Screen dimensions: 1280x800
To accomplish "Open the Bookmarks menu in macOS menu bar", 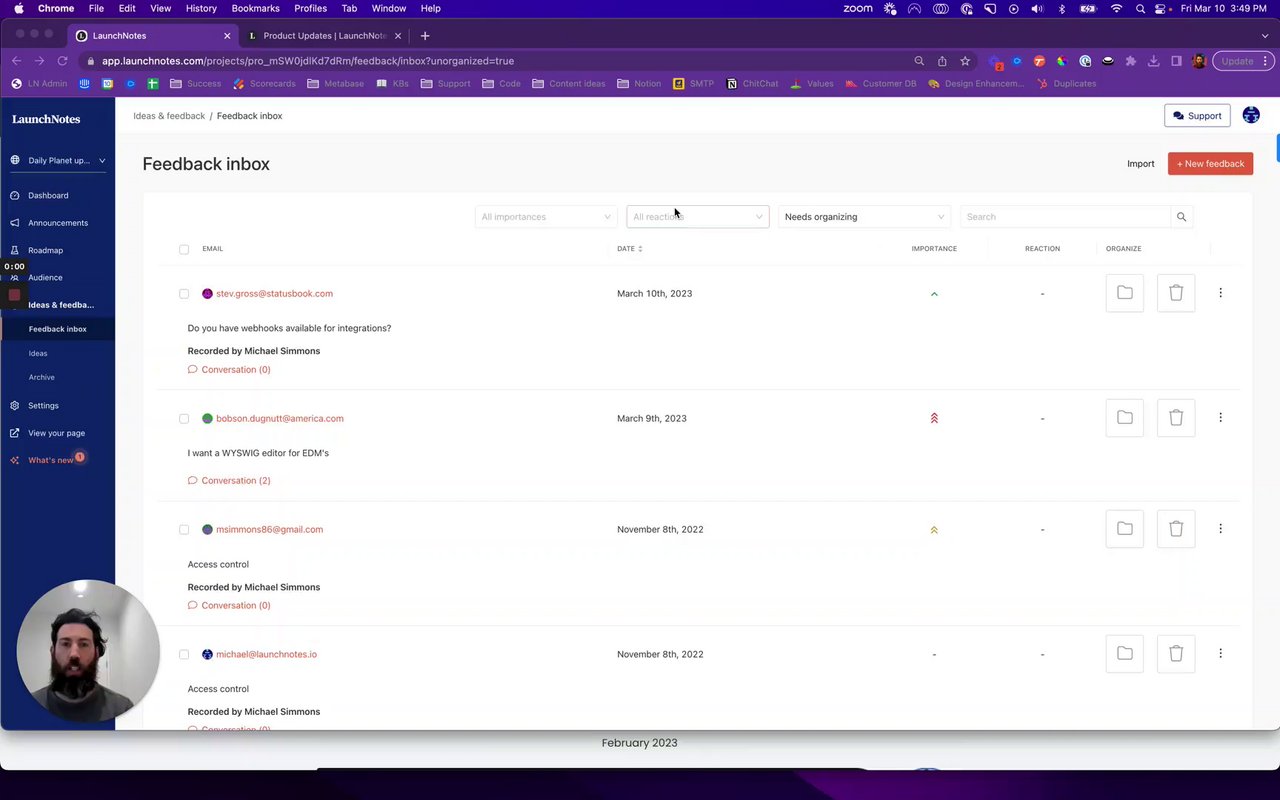I will [255, 8].
